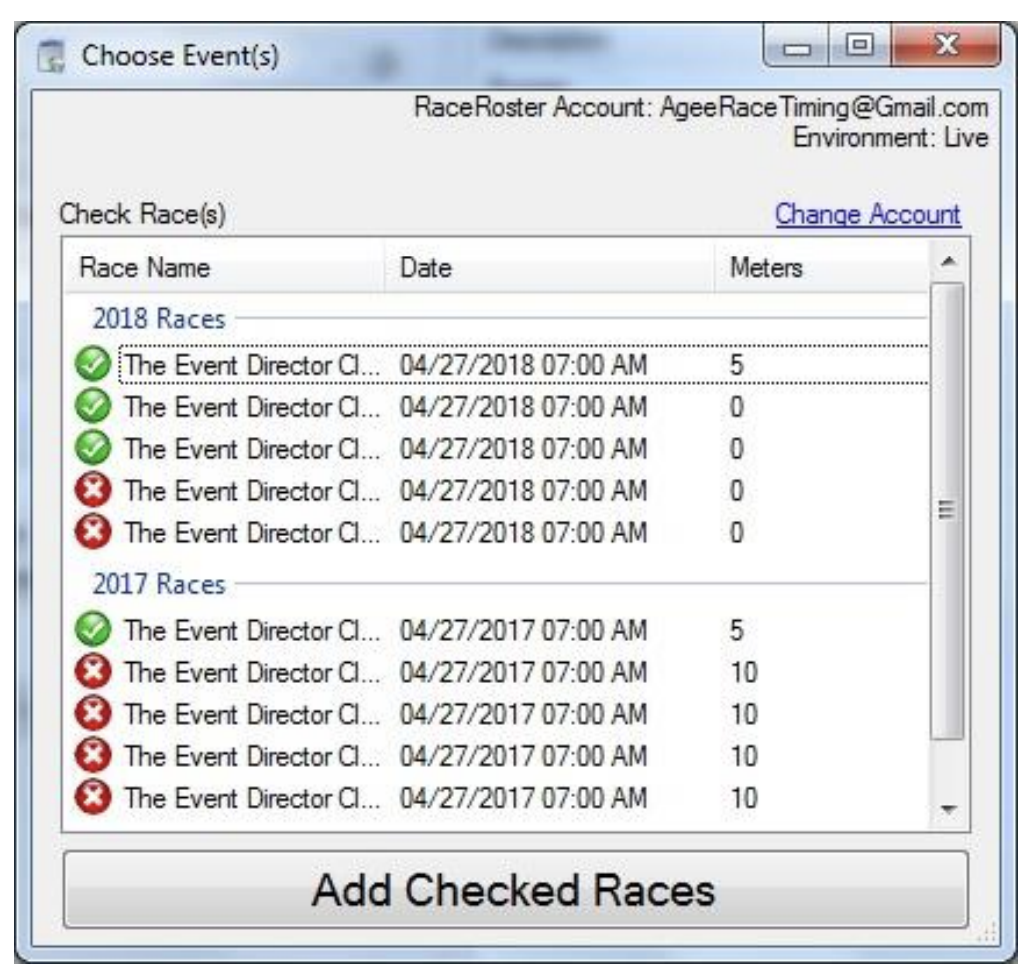Screen dimensions: 1032x978
Task: Uncheck the third 2018 race with green check
Action: (92, 449)
